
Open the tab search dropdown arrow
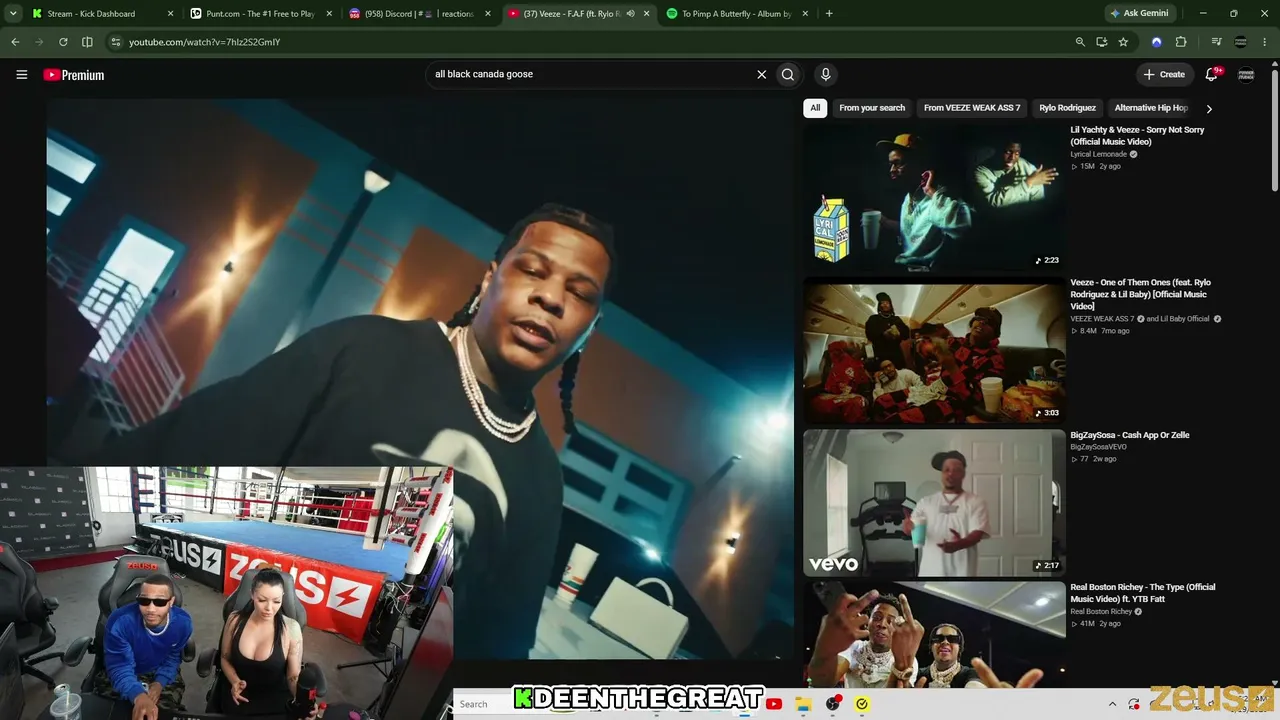13,14
